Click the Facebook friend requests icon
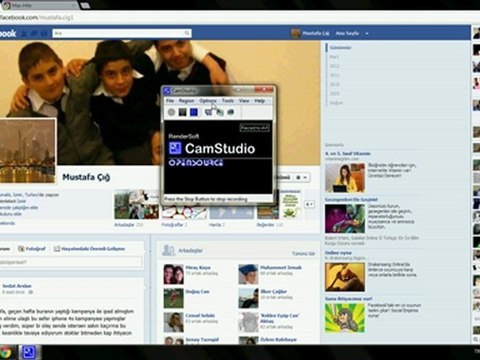This screenshot has width=480, height=360. pos(24,33)
